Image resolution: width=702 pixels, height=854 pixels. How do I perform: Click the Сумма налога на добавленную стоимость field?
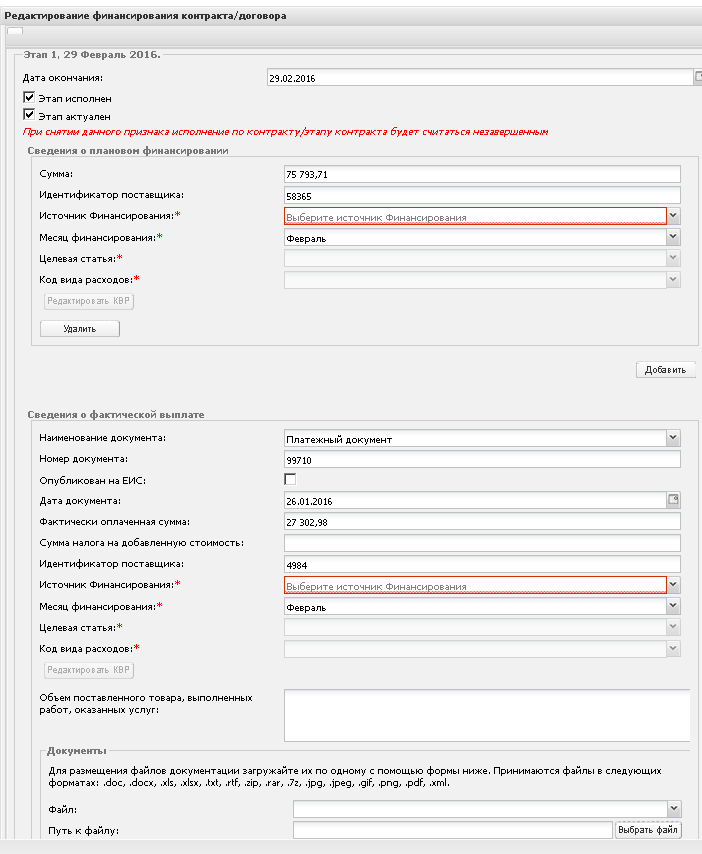click(x=482, y=542)
